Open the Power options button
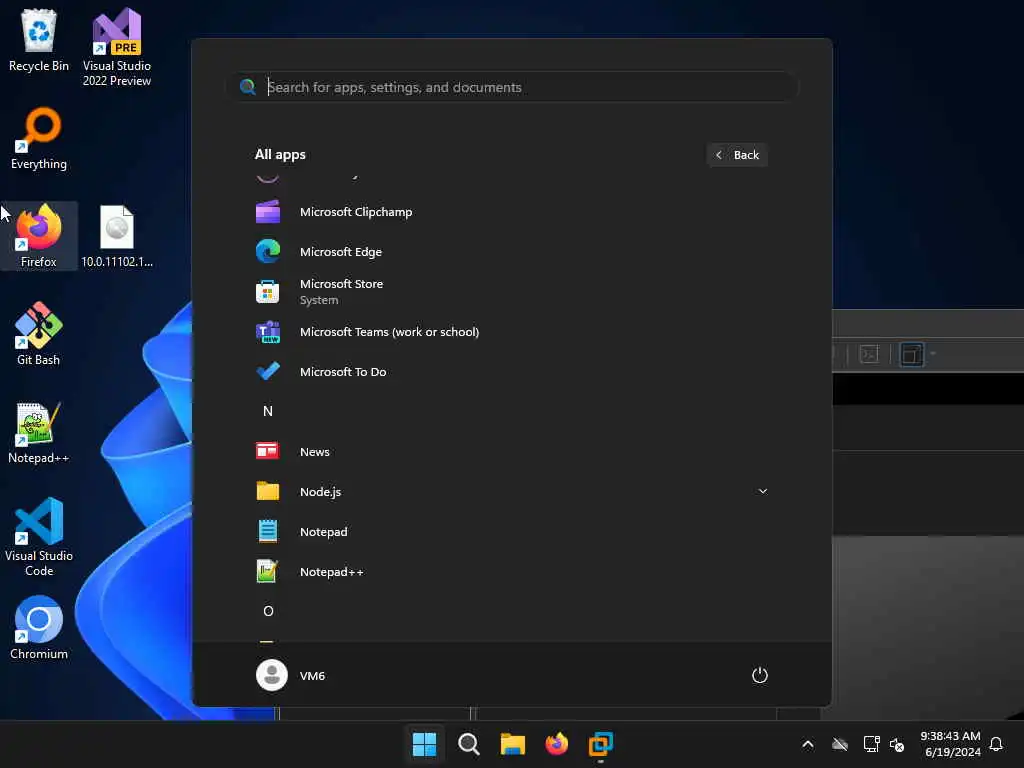This screenshot has height=768, width=1024. 760,675
